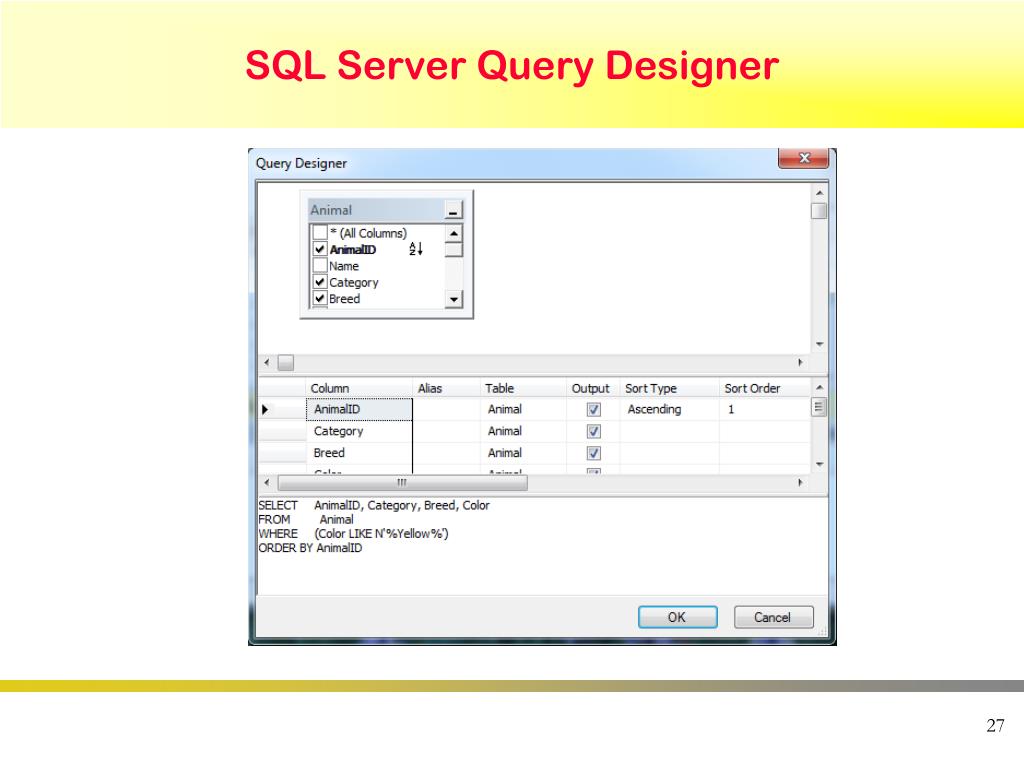Viewport: 1024px width, 768px height.
Task: Click the Column grid header
Action: point(359,388)
